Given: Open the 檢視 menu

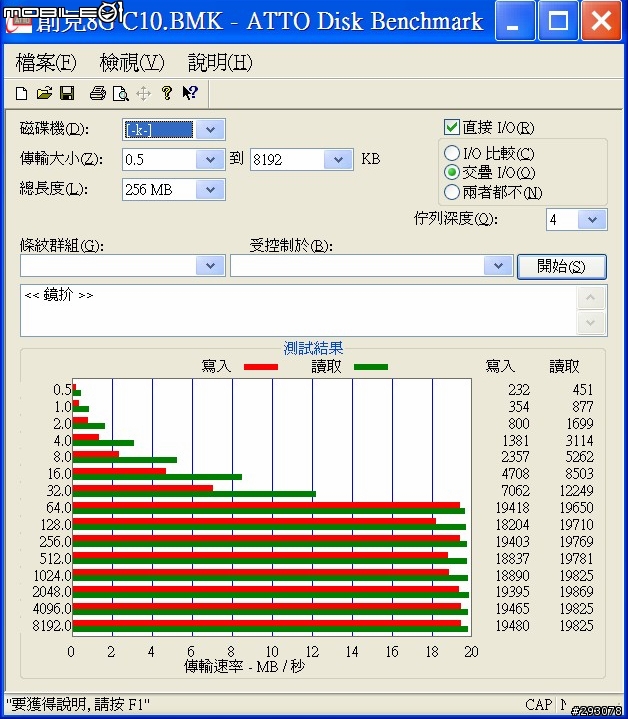Looking at the screenshot, I should click(x=132, y=62).
